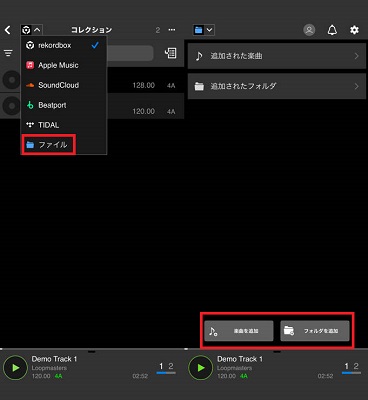Open the user account icon
Screen dimensions: 368x400
tap(309, 30)
